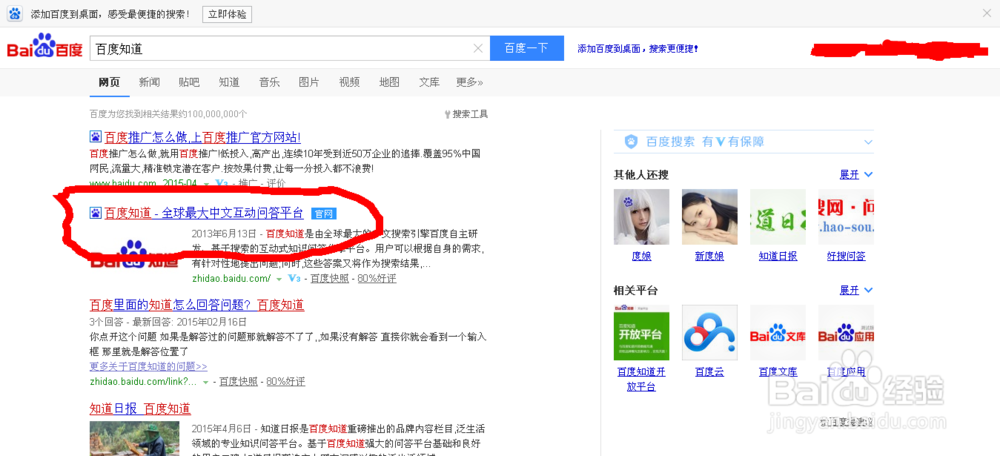
Task: Click the 新度娘 thumbnail image
Action: tap(710, 217)
